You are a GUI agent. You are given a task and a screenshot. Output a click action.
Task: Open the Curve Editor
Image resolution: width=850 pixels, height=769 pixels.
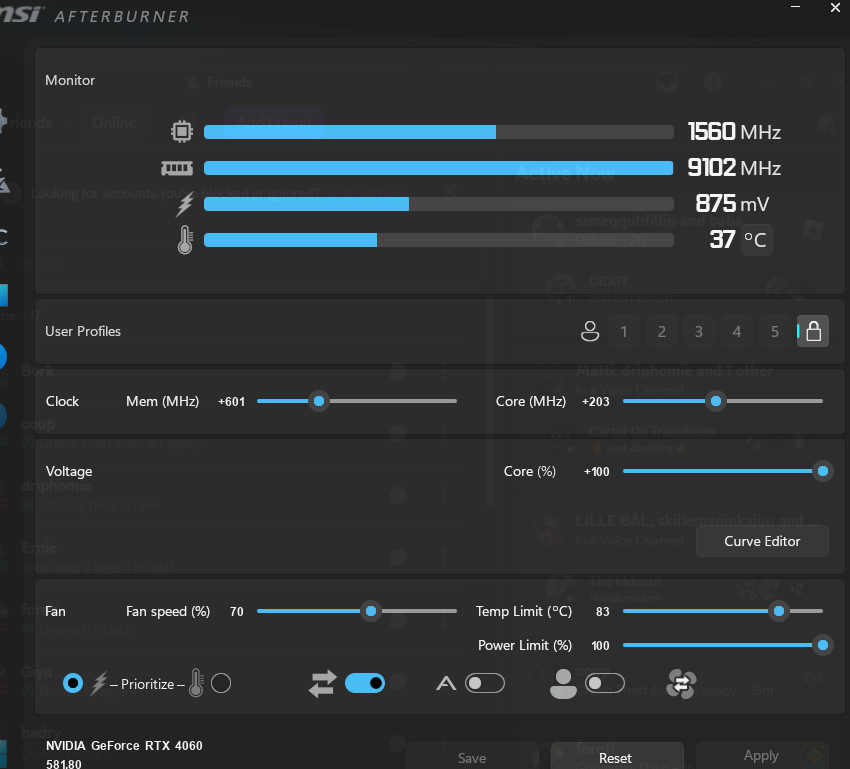tap(762, 541)
